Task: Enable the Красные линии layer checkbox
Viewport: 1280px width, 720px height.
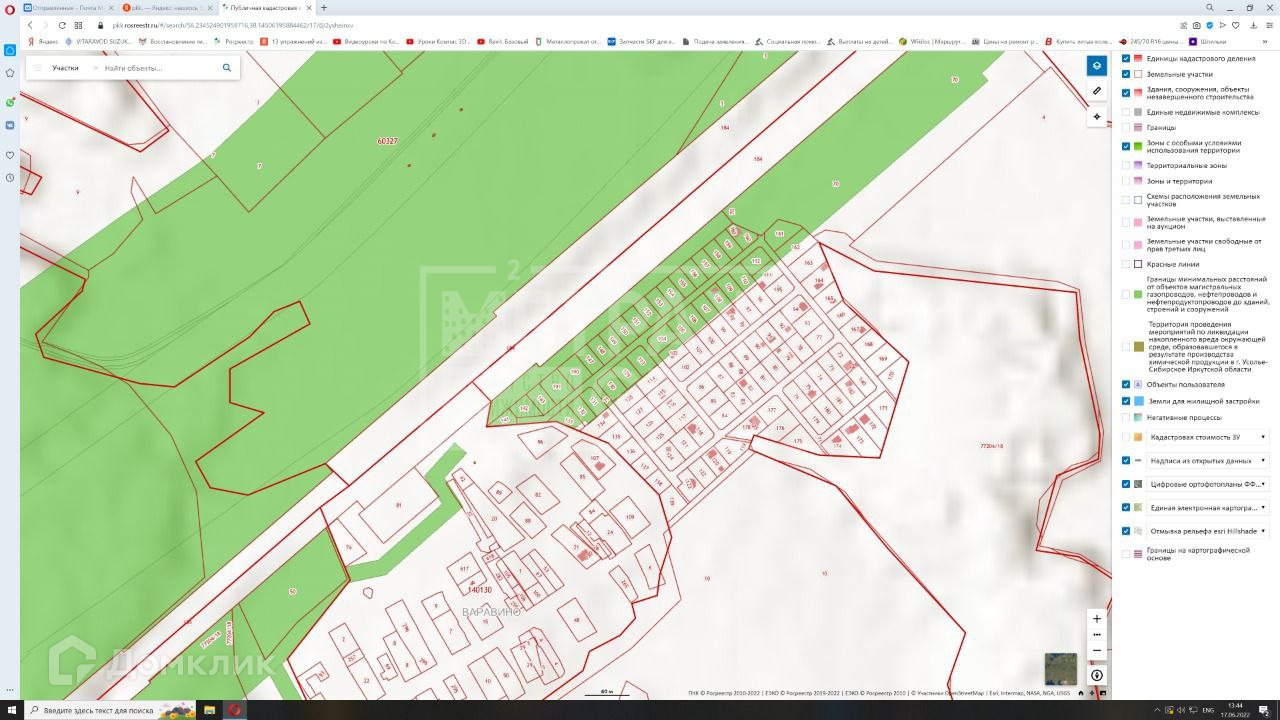Action: click(x=1126, y=264)
